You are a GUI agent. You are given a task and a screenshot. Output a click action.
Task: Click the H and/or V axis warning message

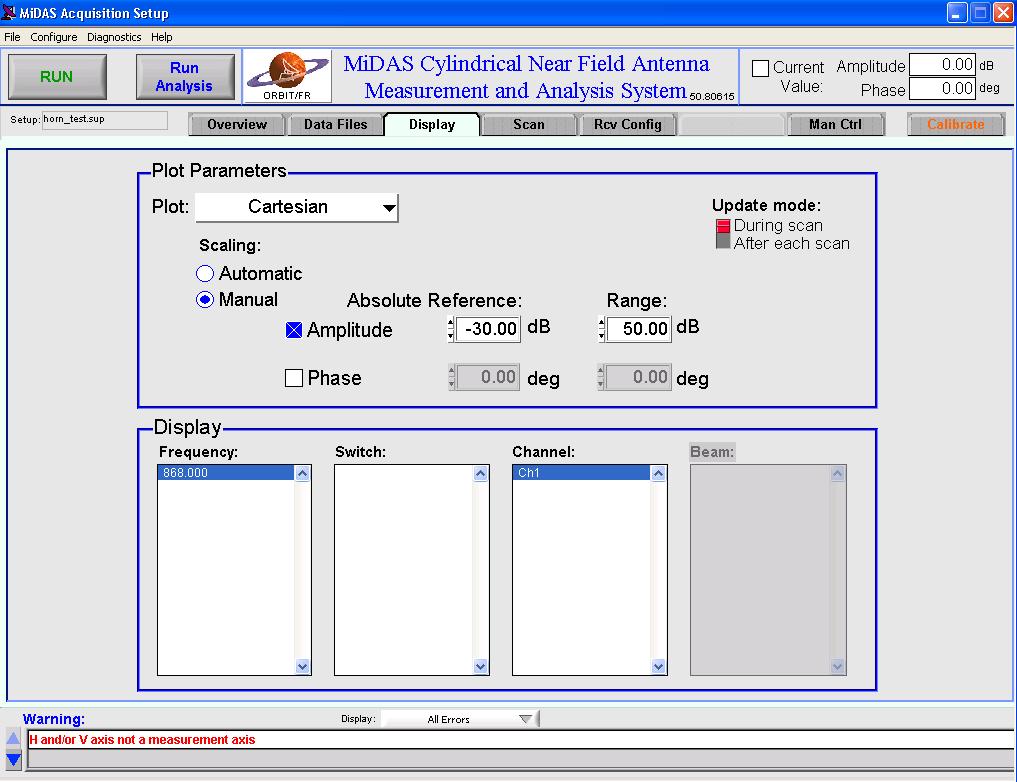point(142,740)
